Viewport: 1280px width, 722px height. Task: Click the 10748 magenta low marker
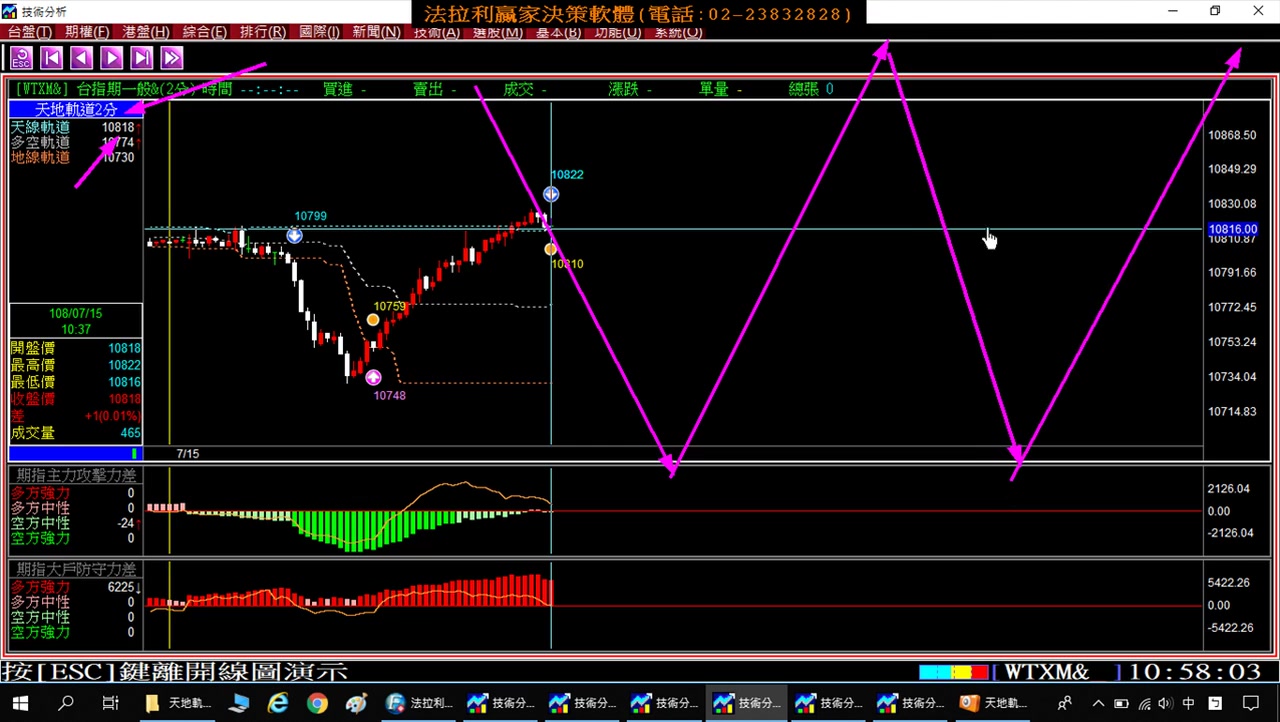[x=373, y=377]
